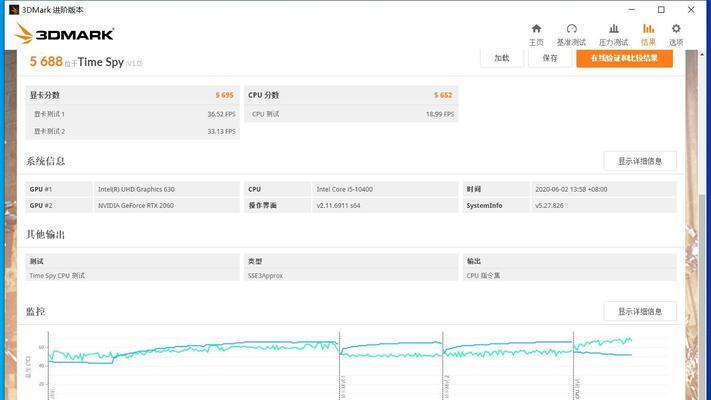Select 18.99 FPS CPU test value

440,114
